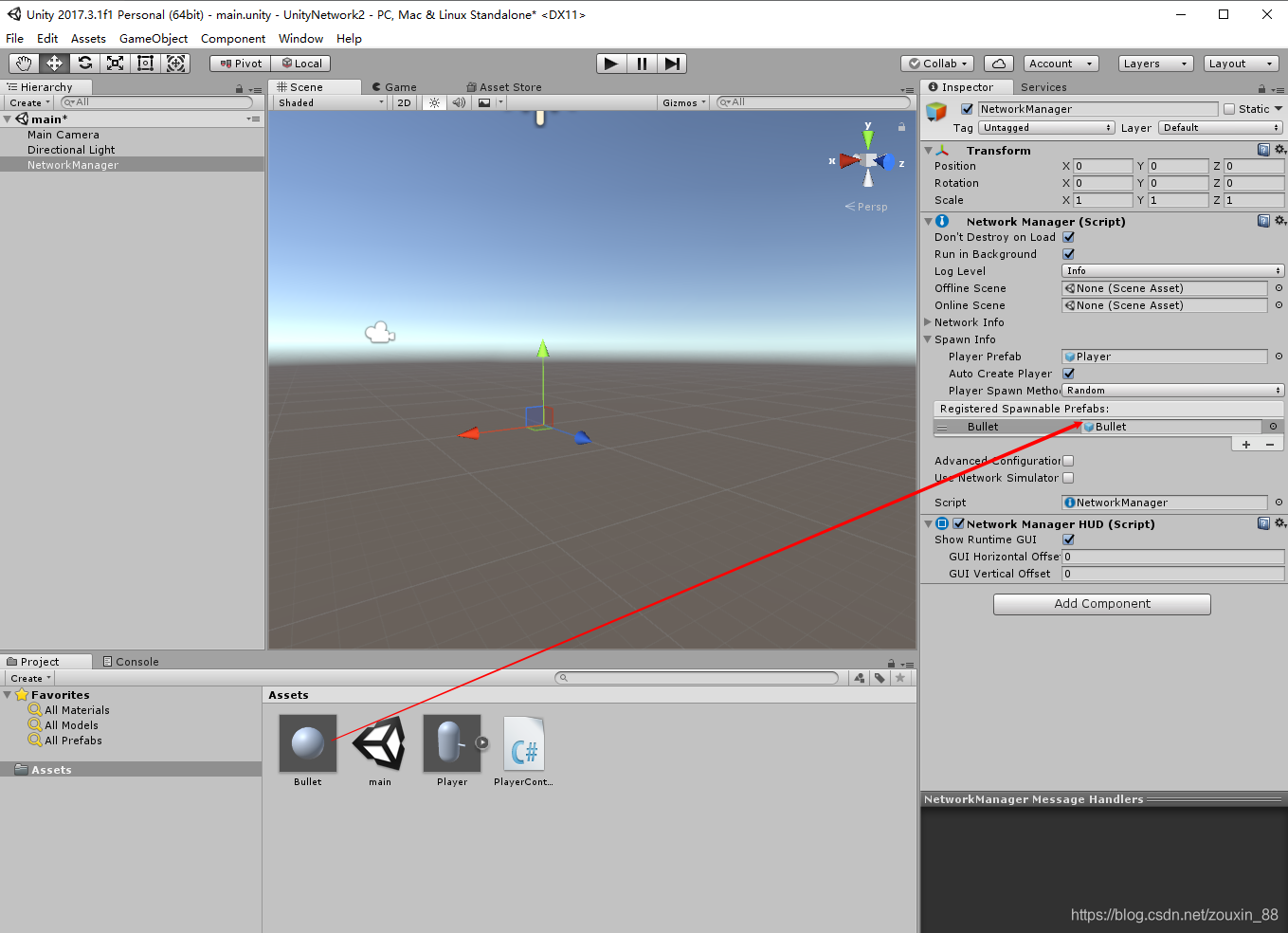Select the Hand pan tool
The image size is (1288, 933).
click(23, 63)
